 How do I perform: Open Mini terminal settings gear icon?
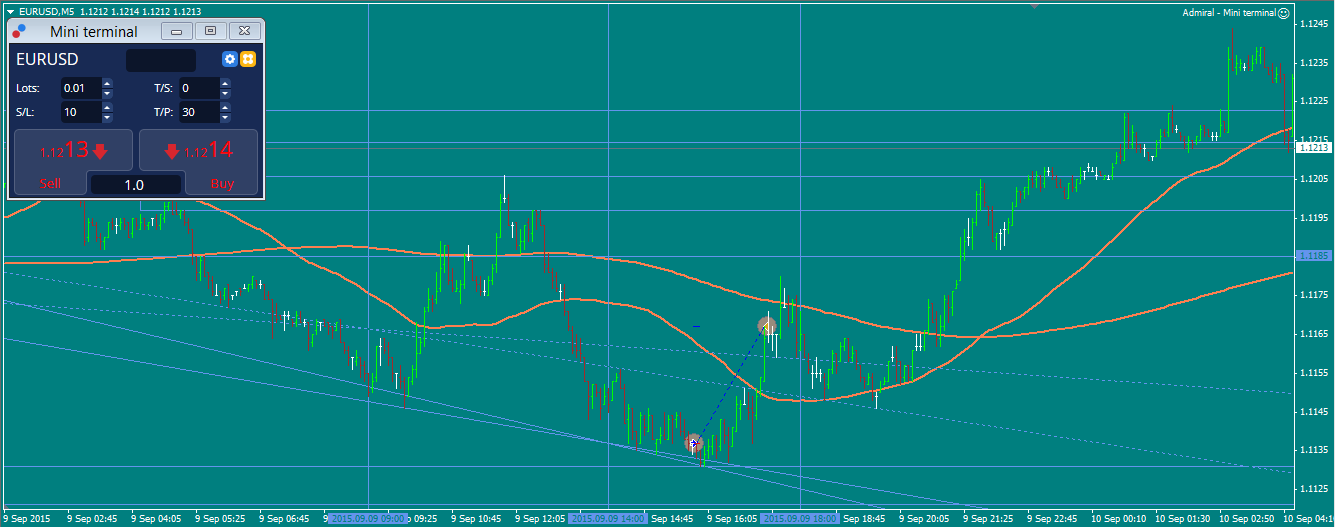point(230,59)
